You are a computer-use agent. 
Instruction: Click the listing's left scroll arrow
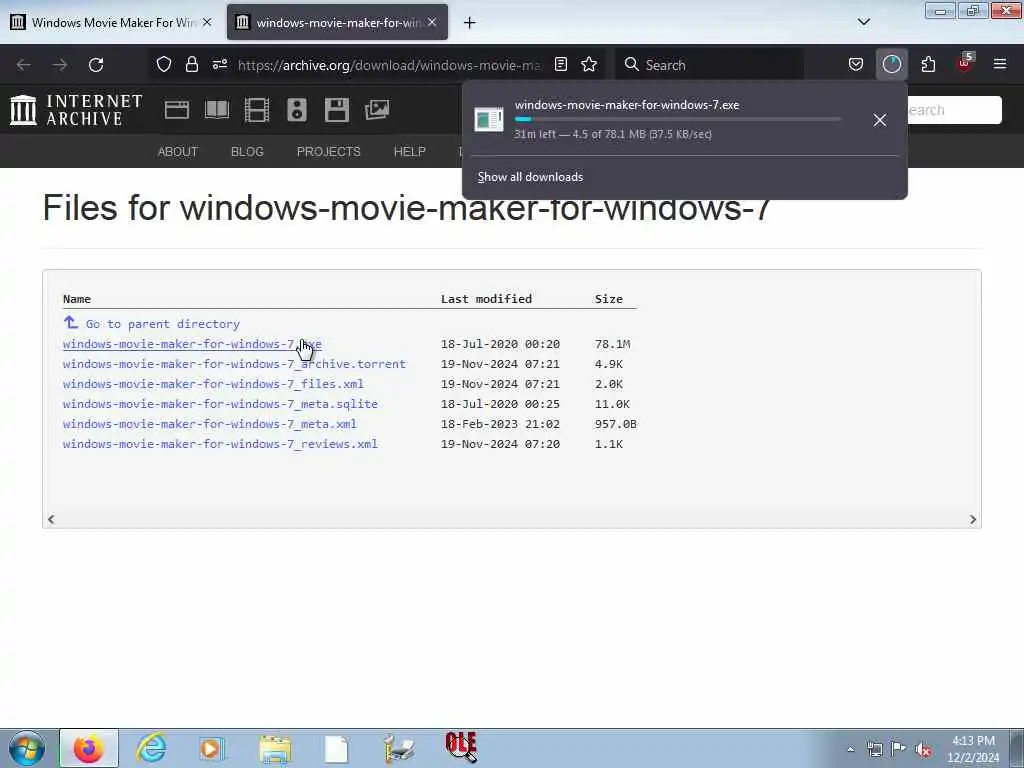pyautogui.click(x=51, y=519)
